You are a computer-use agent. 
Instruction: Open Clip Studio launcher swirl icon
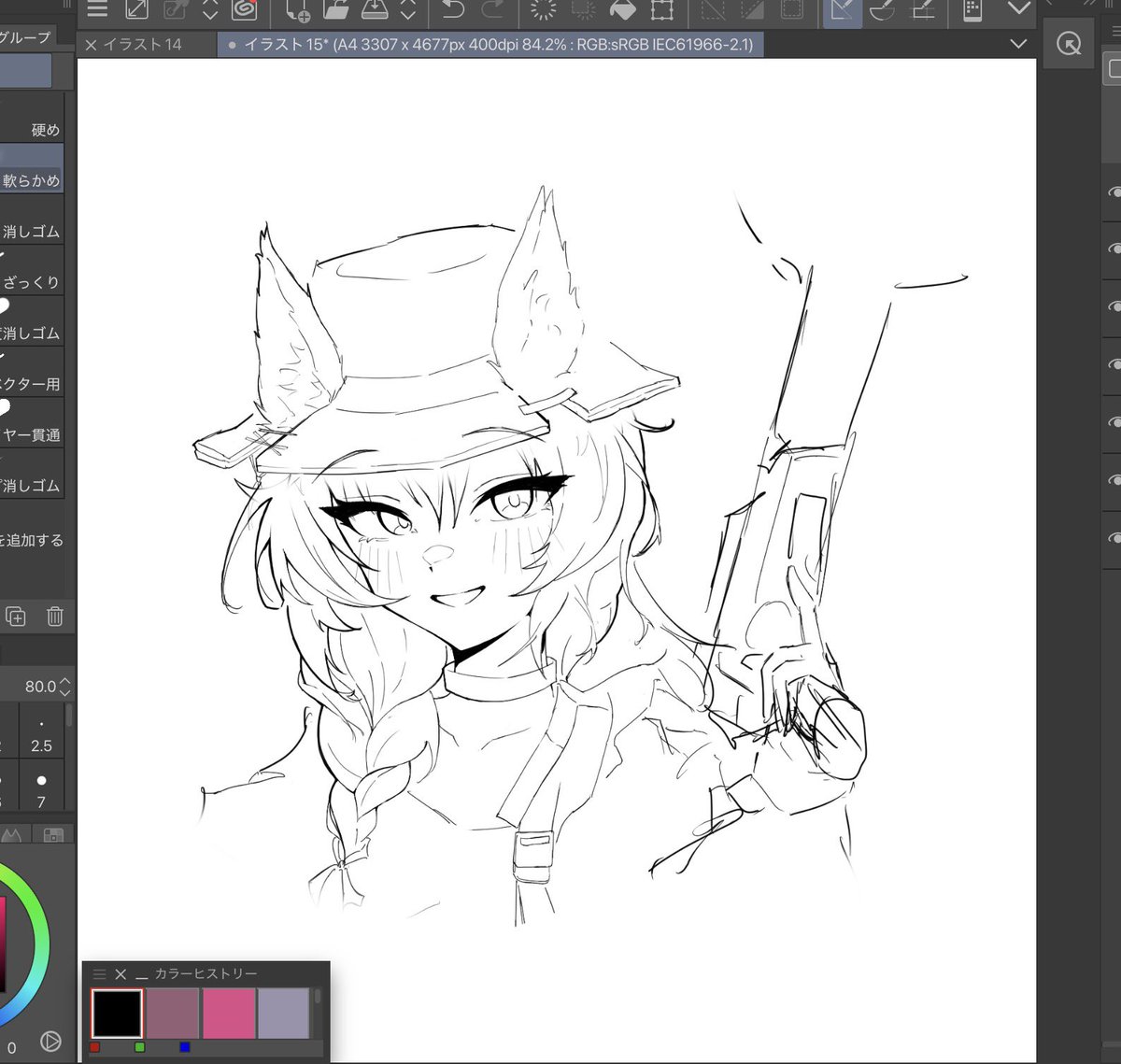[x=245, y=9]
